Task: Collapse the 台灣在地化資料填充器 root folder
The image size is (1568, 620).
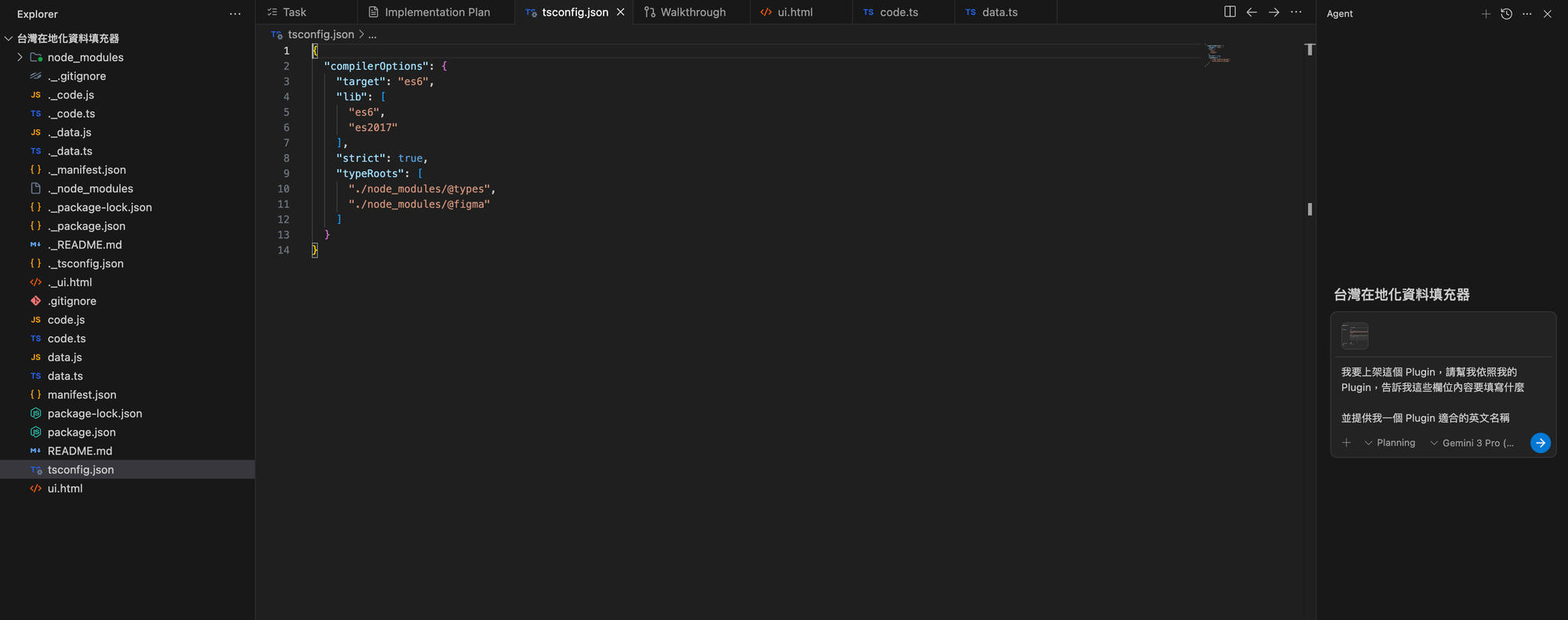Action: point(9,38)
